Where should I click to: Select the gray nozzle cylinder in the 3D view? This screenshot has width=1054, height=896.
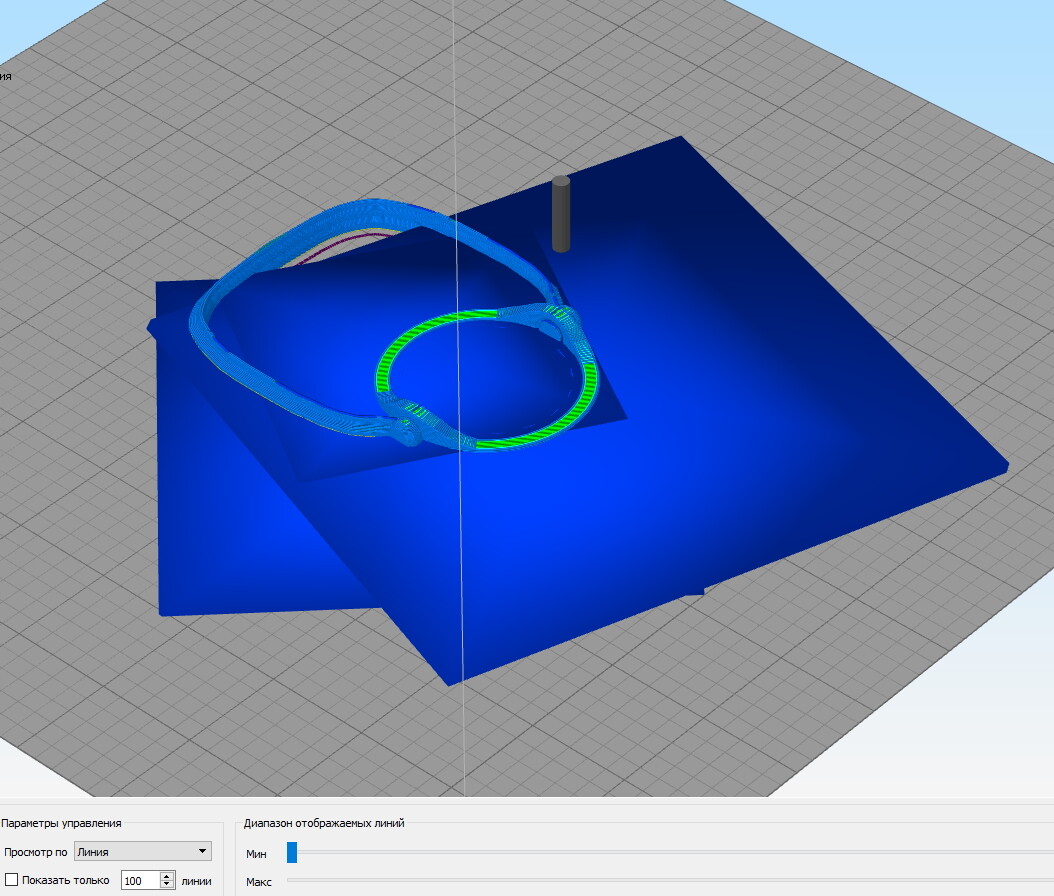561,214
